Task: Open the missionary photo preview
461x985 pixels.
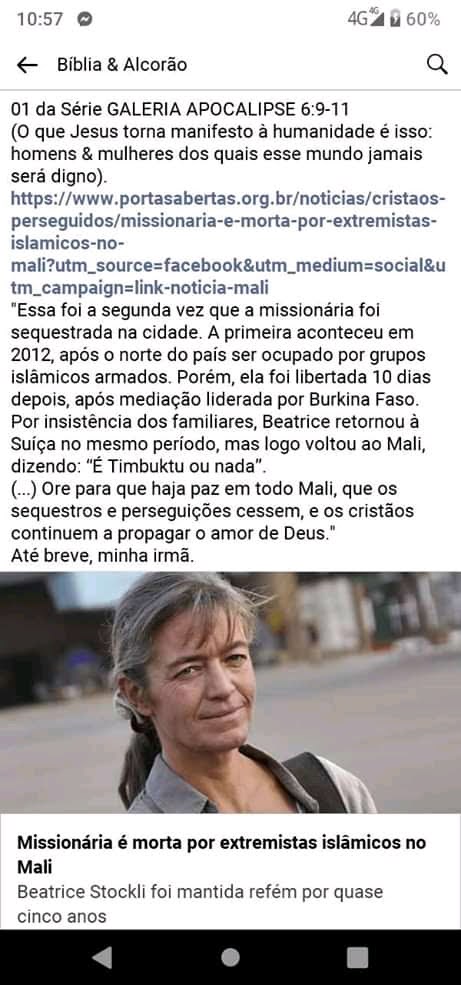Action: (230, 692)
